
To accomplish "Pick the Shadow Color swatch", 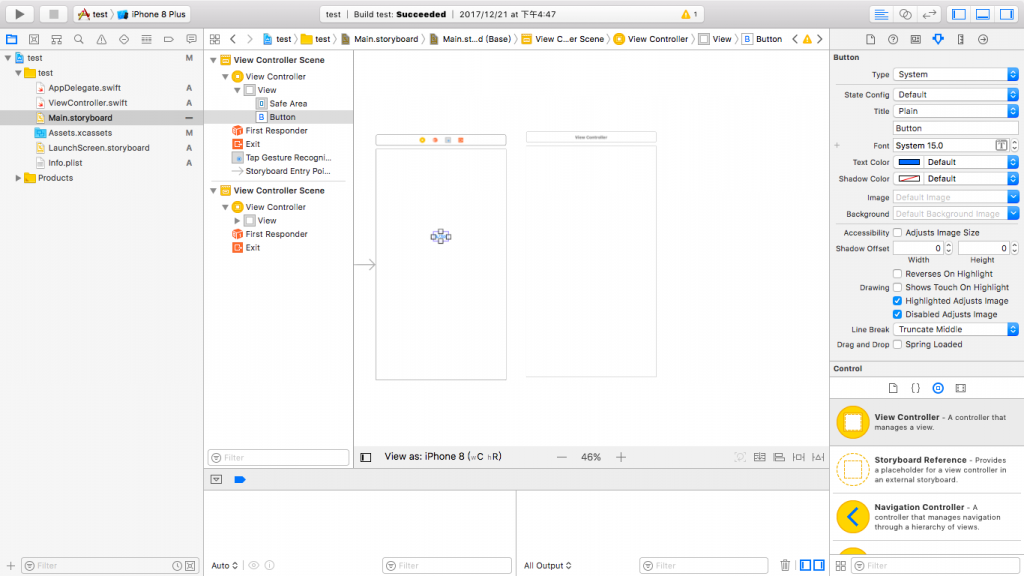I will (x=909, y=178).
